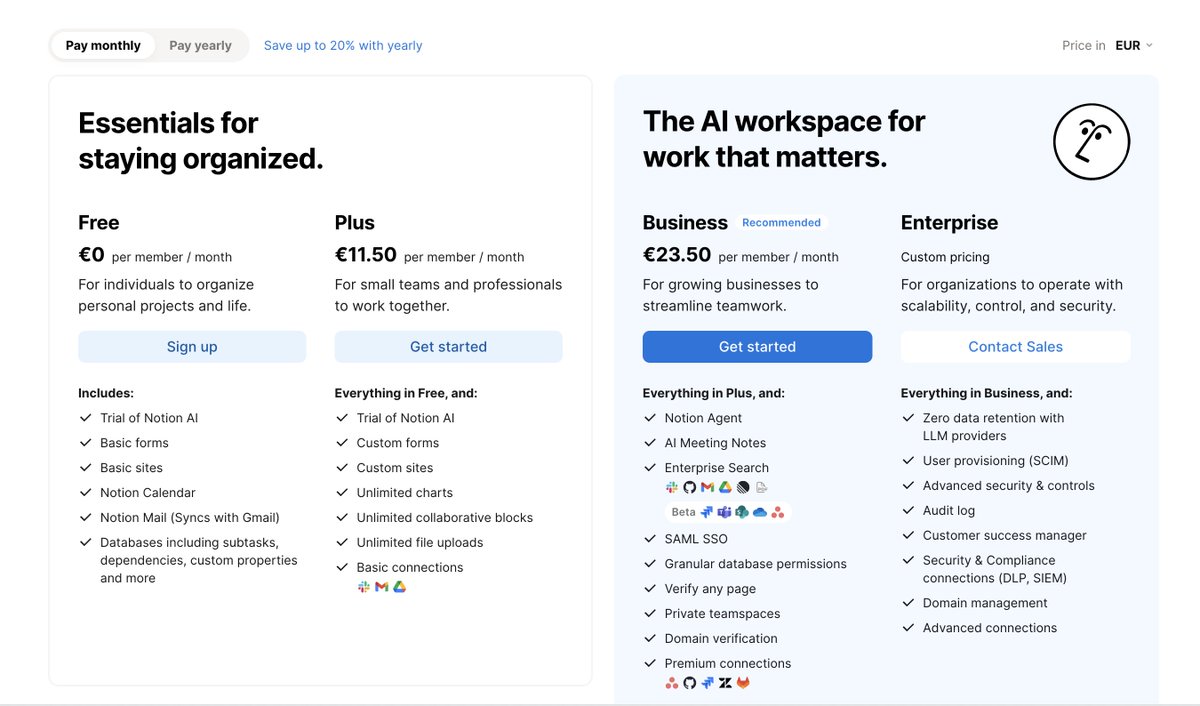Viewport: 1200px width, 706px height.
Task: Click the GitHub icon under Premium connections
Action: 690,683
